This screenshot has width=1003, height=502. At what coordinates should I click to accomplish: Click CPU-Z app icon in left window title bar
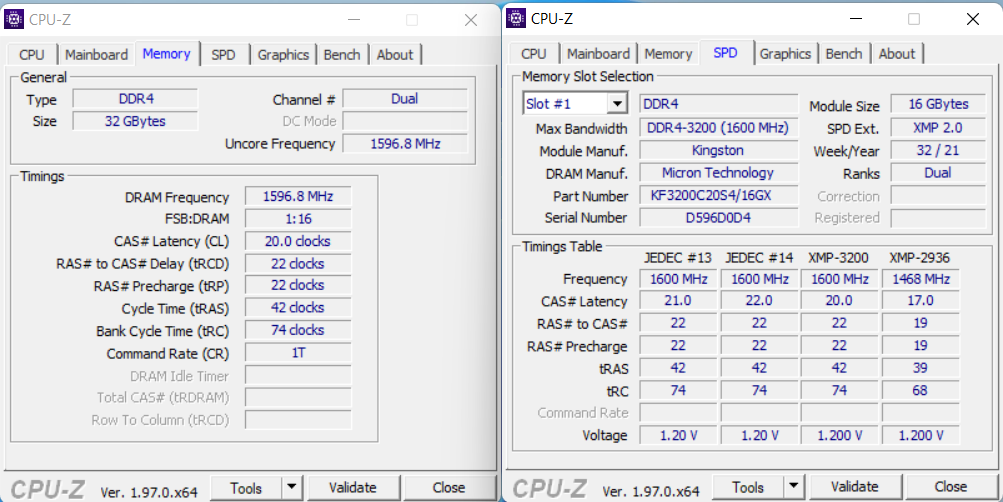13,19
